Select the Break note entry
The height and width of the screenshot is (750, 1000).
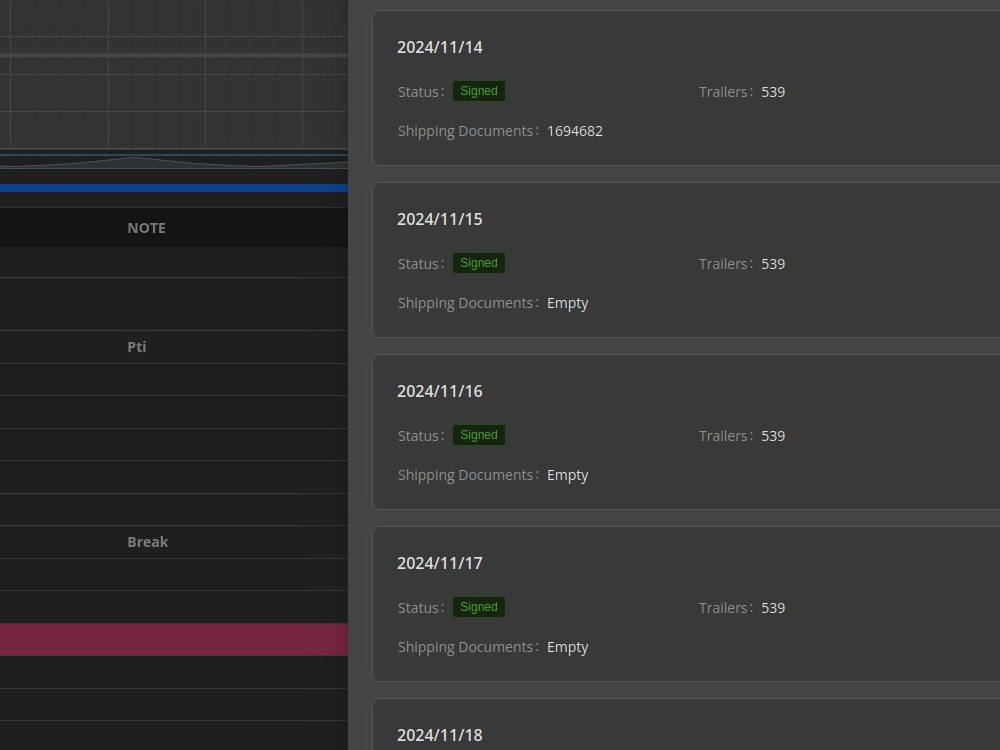pos(148,541)
